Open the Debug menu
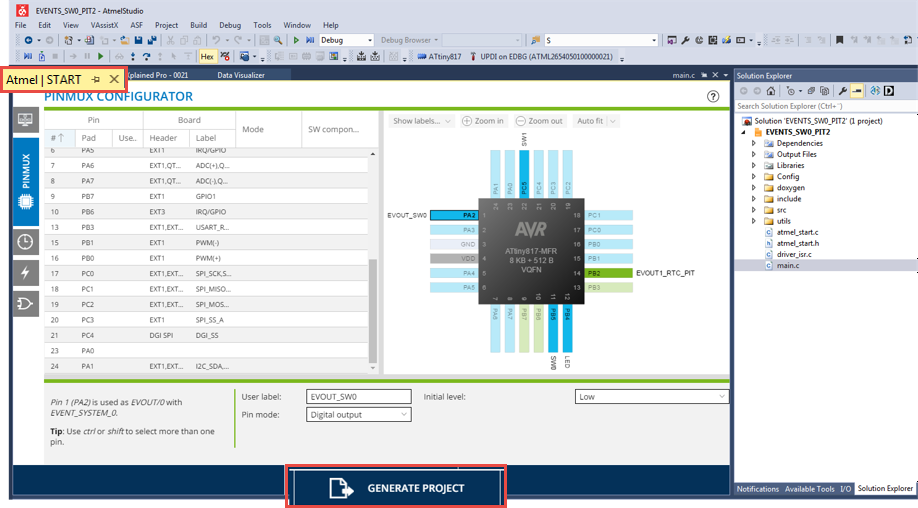Image resolution: width=918 pixels, height=508 pixels. [230, 25]
